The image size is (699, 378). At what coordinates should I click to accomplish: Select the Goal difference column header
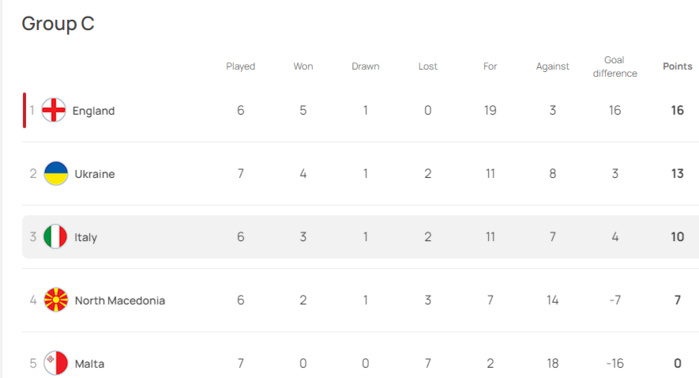click(x=615, y=66)
